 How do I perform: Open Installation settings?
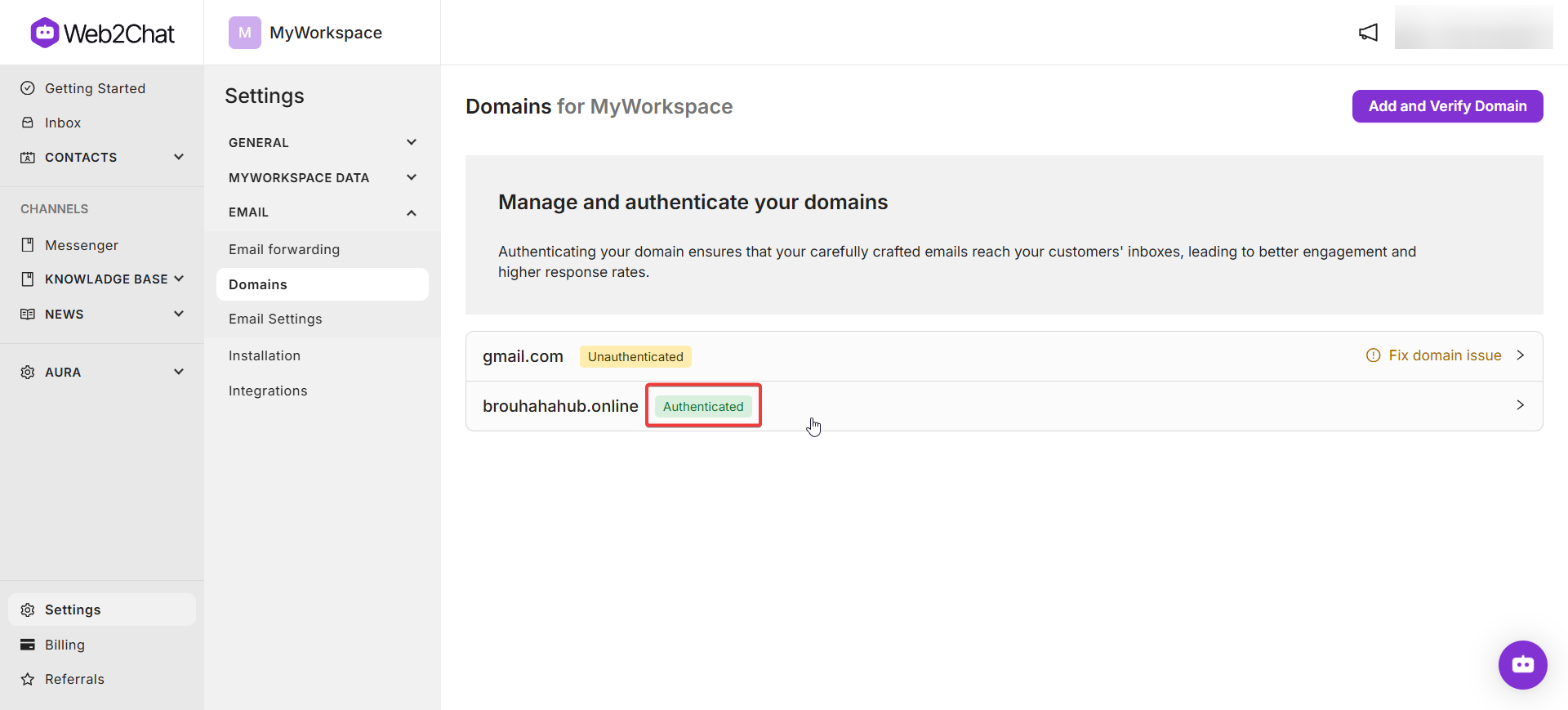(265, 355)
